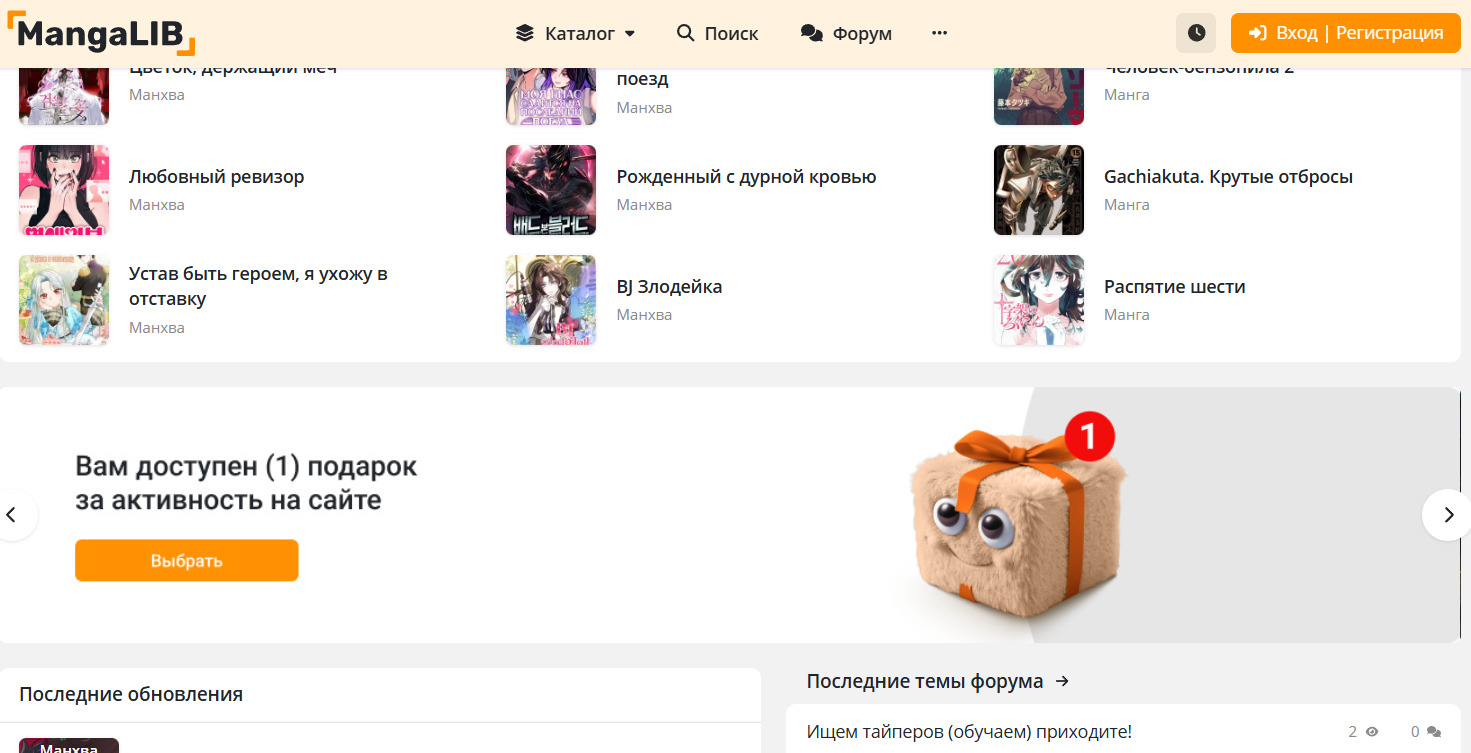
Task: Select Gachiakuta. Крутые отбросы title
Action: tap(1228, 177)
